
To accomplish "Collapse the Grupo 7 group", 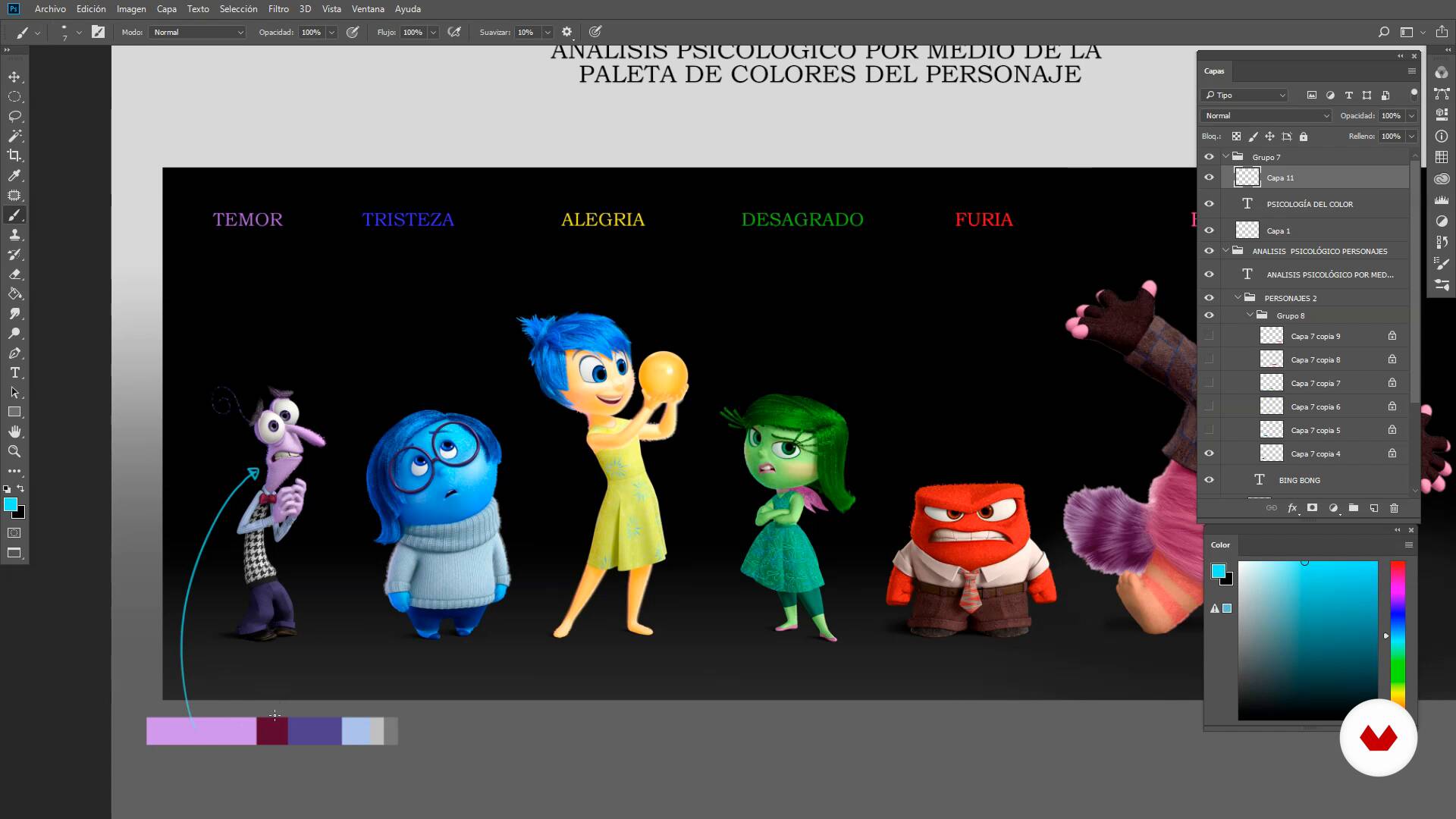I will (1226, 157).
